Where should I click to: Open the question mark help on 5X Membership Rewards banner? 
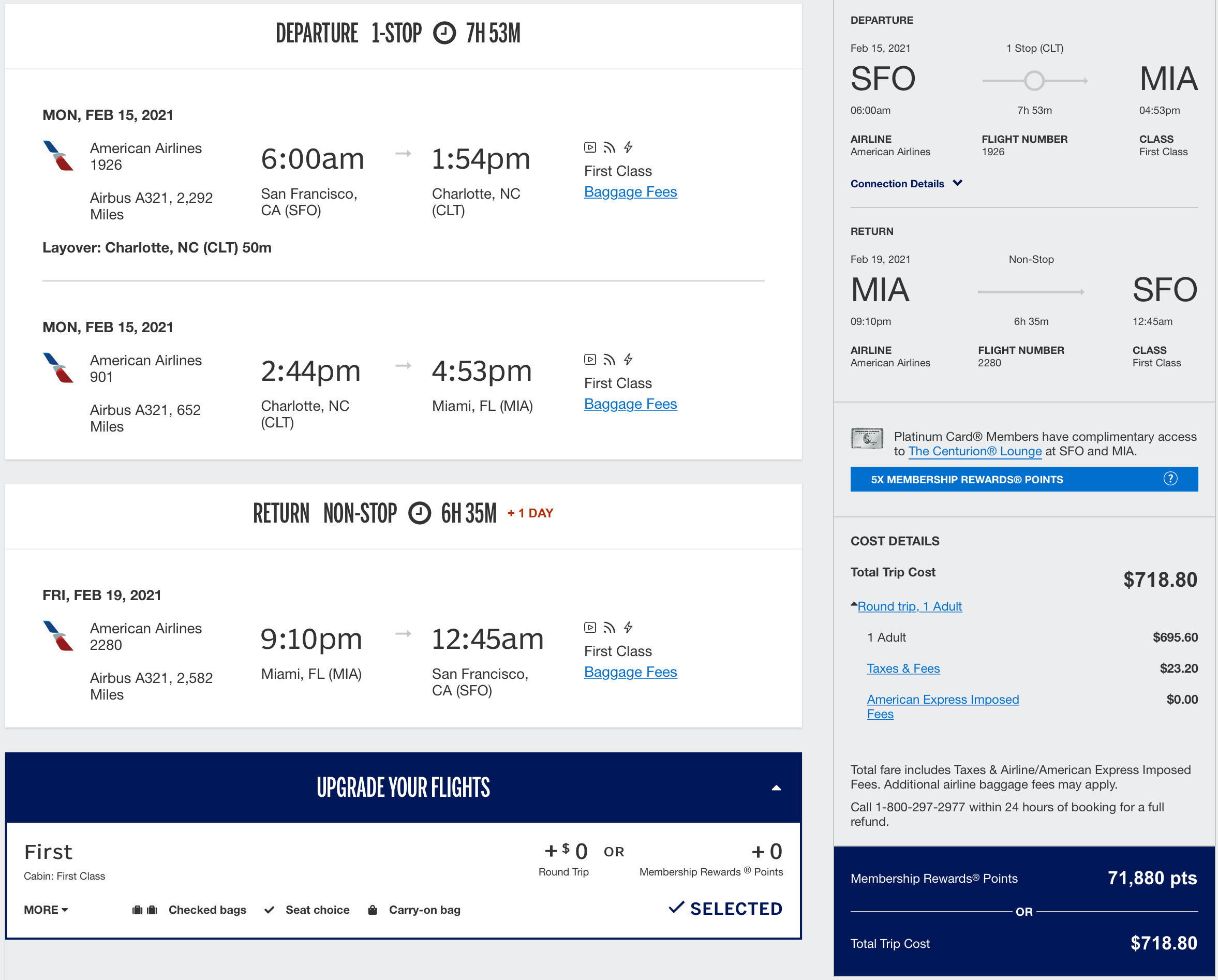tap(1170, 479)
